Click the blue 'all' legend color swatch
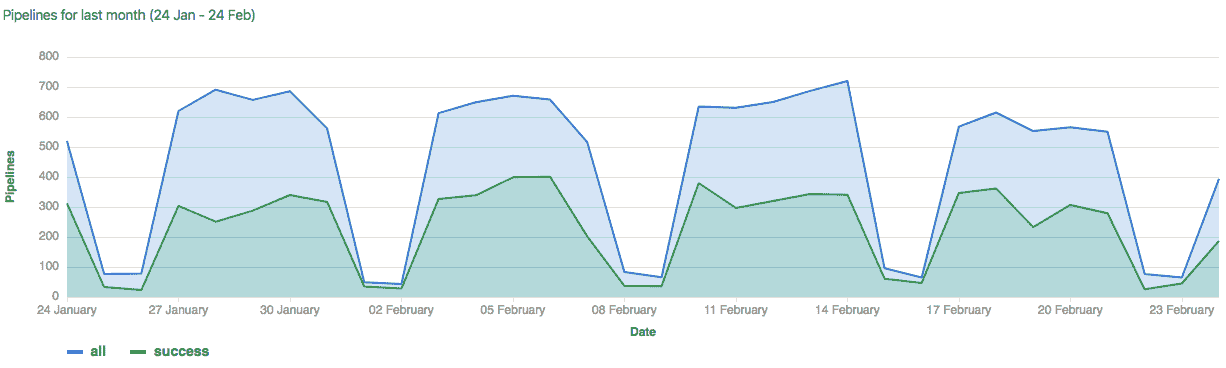The image size is (1226, 368). [75, 352]
